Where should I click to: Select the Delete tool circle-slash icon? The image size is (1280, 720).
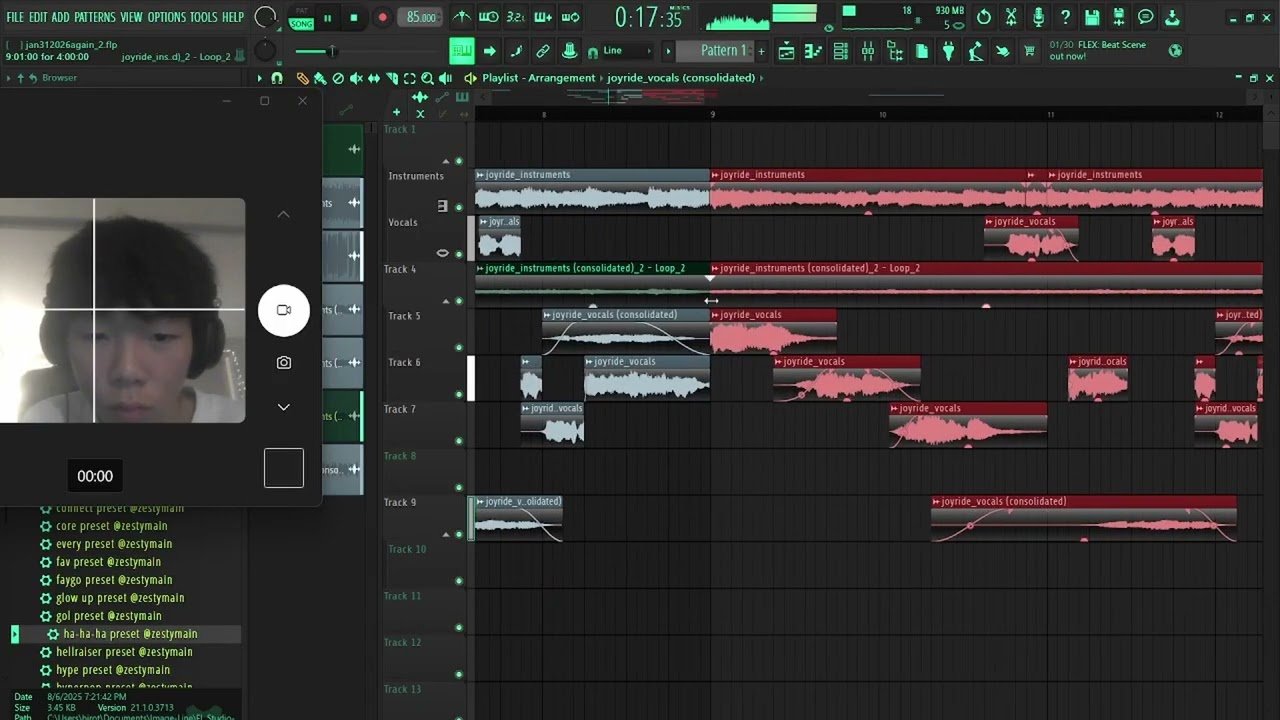(x=338, y=78)
